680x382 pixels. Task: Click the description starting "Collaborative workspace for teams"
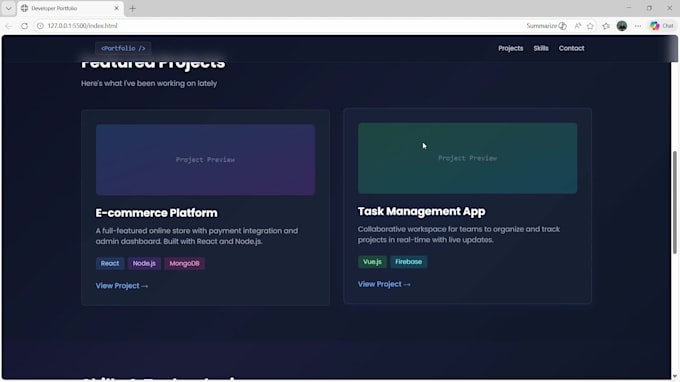point(459,234)
